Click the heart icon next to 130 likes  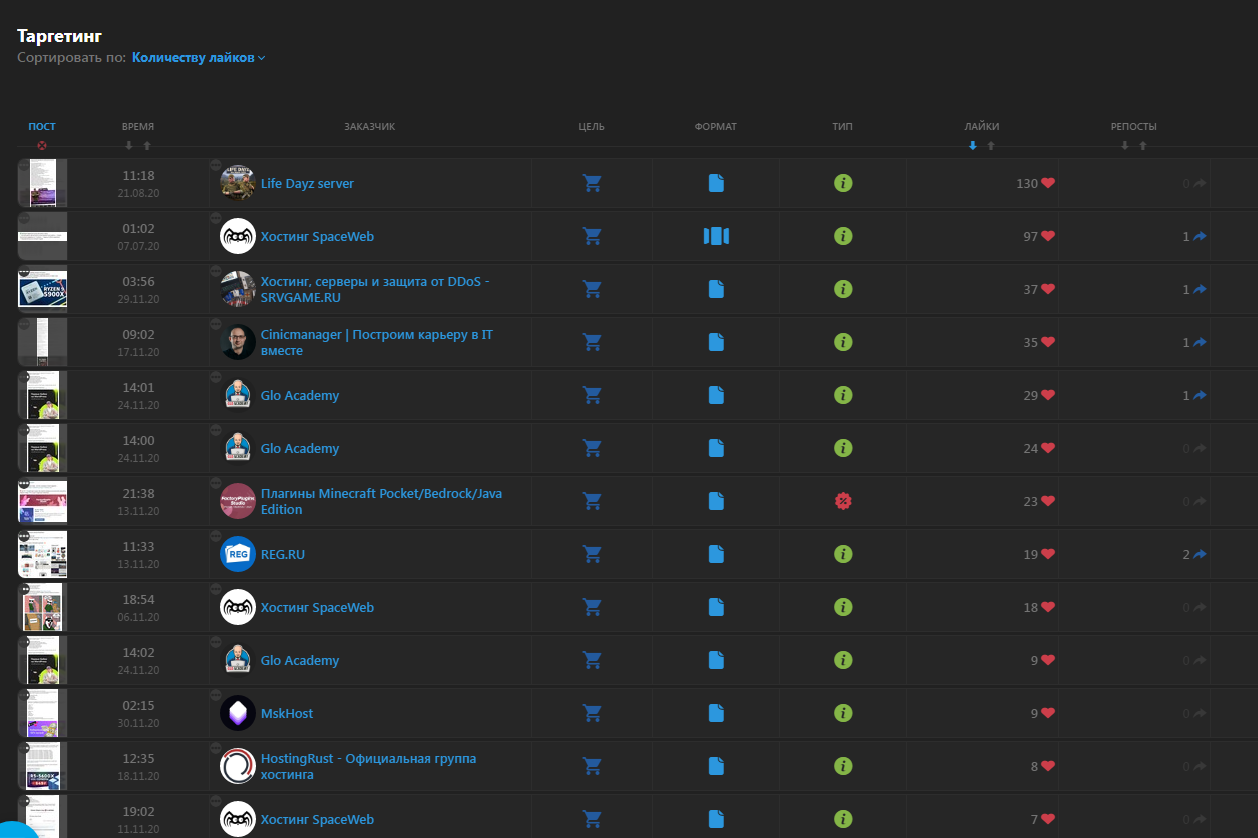coord(1048,183)
